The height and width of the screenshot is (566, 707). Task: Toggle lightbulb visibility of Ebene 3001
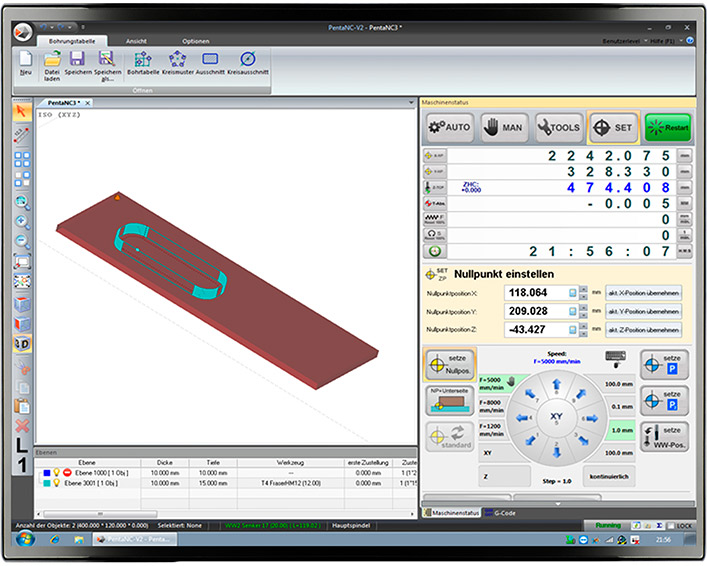pyautogui.click(x=54, y=483)
